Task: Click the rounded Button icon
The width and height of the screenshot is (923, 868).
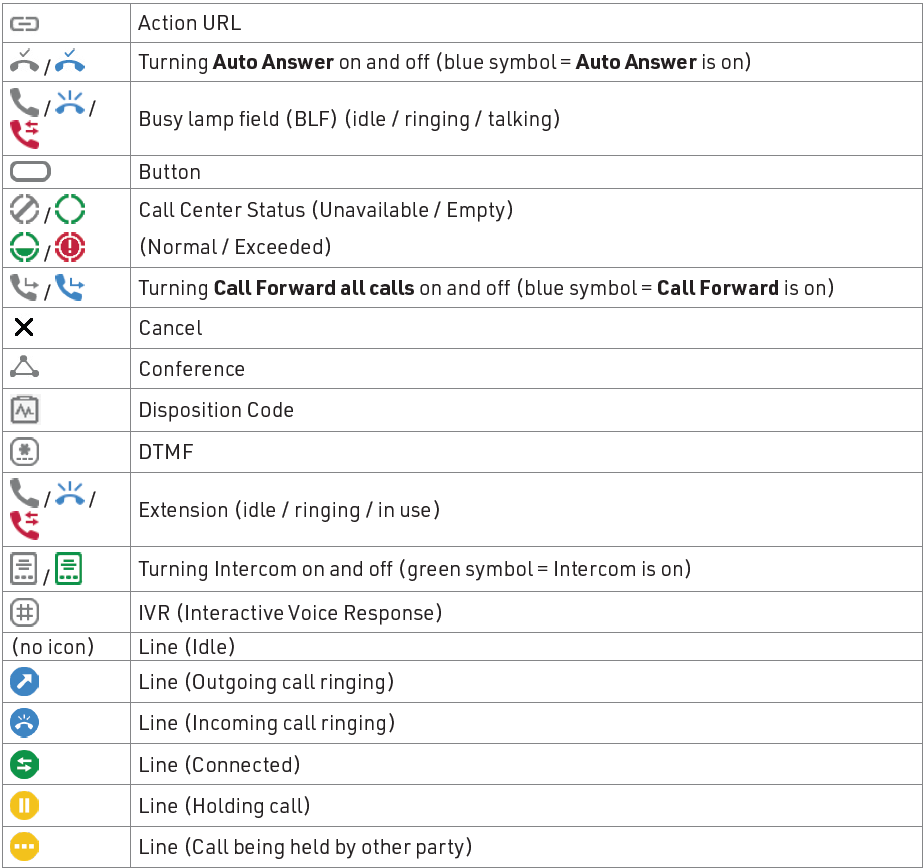Action: click(x=29, y=172)
